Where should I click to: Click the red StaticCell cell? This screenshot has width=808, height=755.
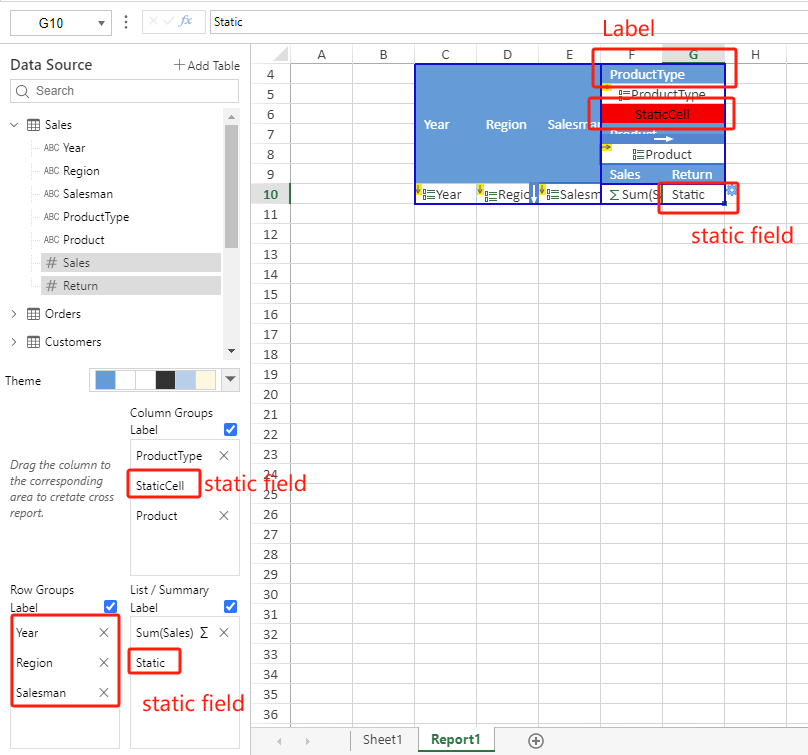coord(663,114)
